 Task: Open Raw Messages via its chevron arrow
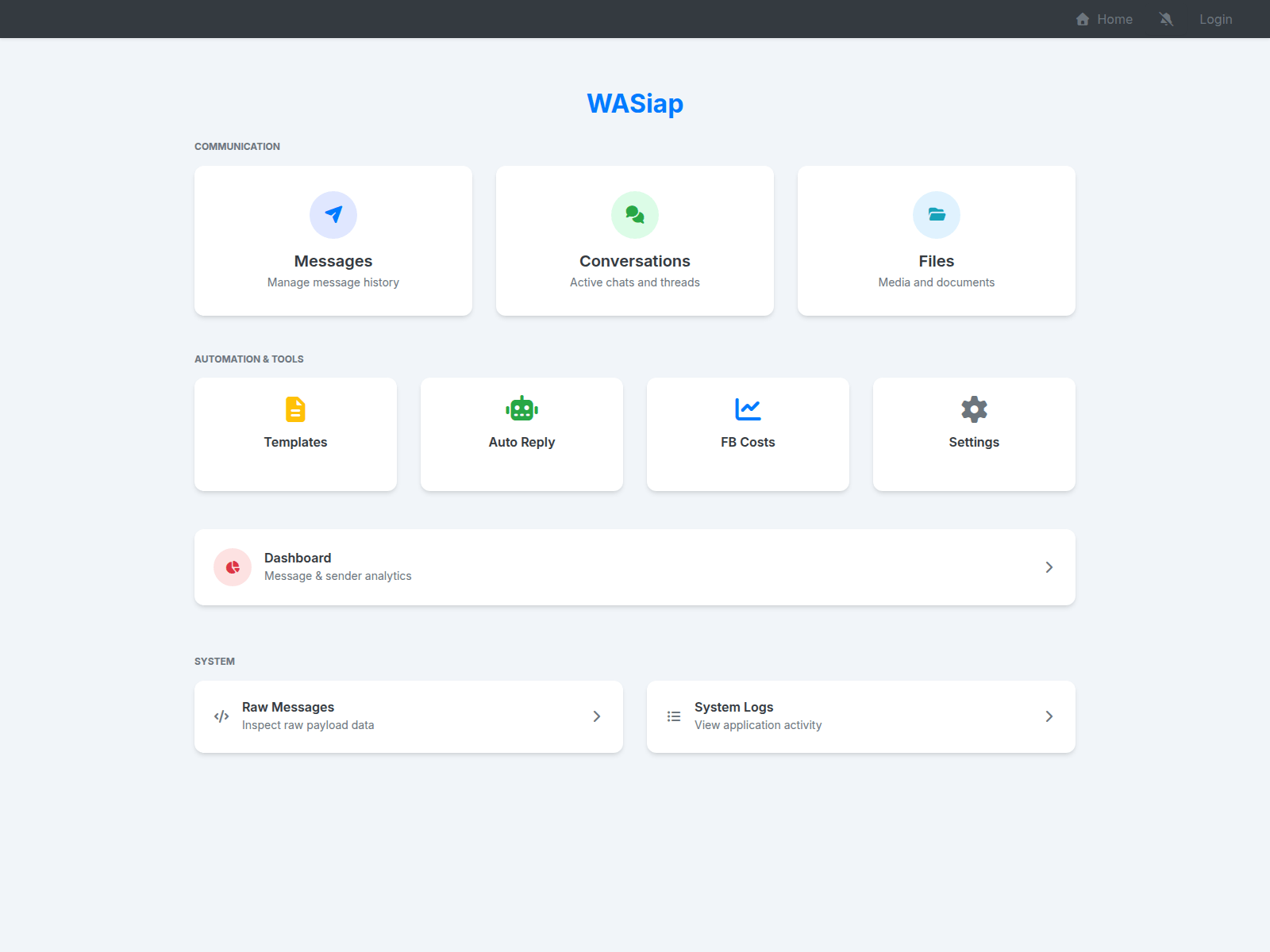click(597, 716)
